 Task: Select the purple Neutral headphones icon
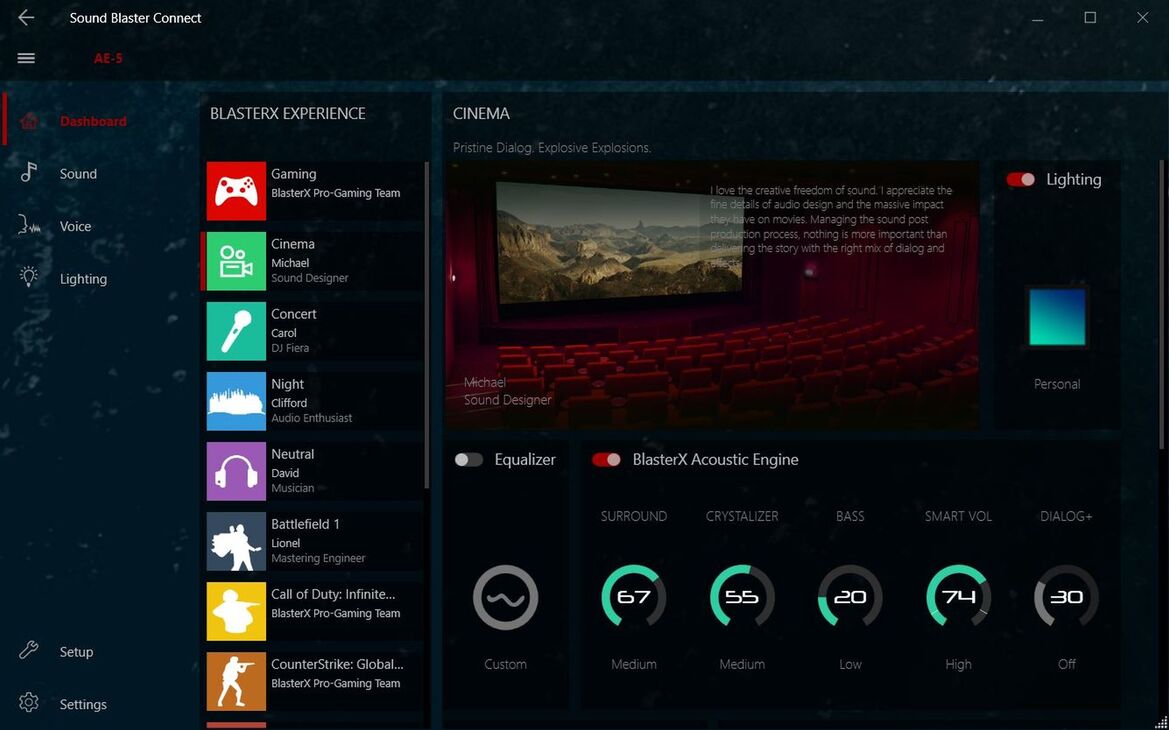(x=236, y=471)
